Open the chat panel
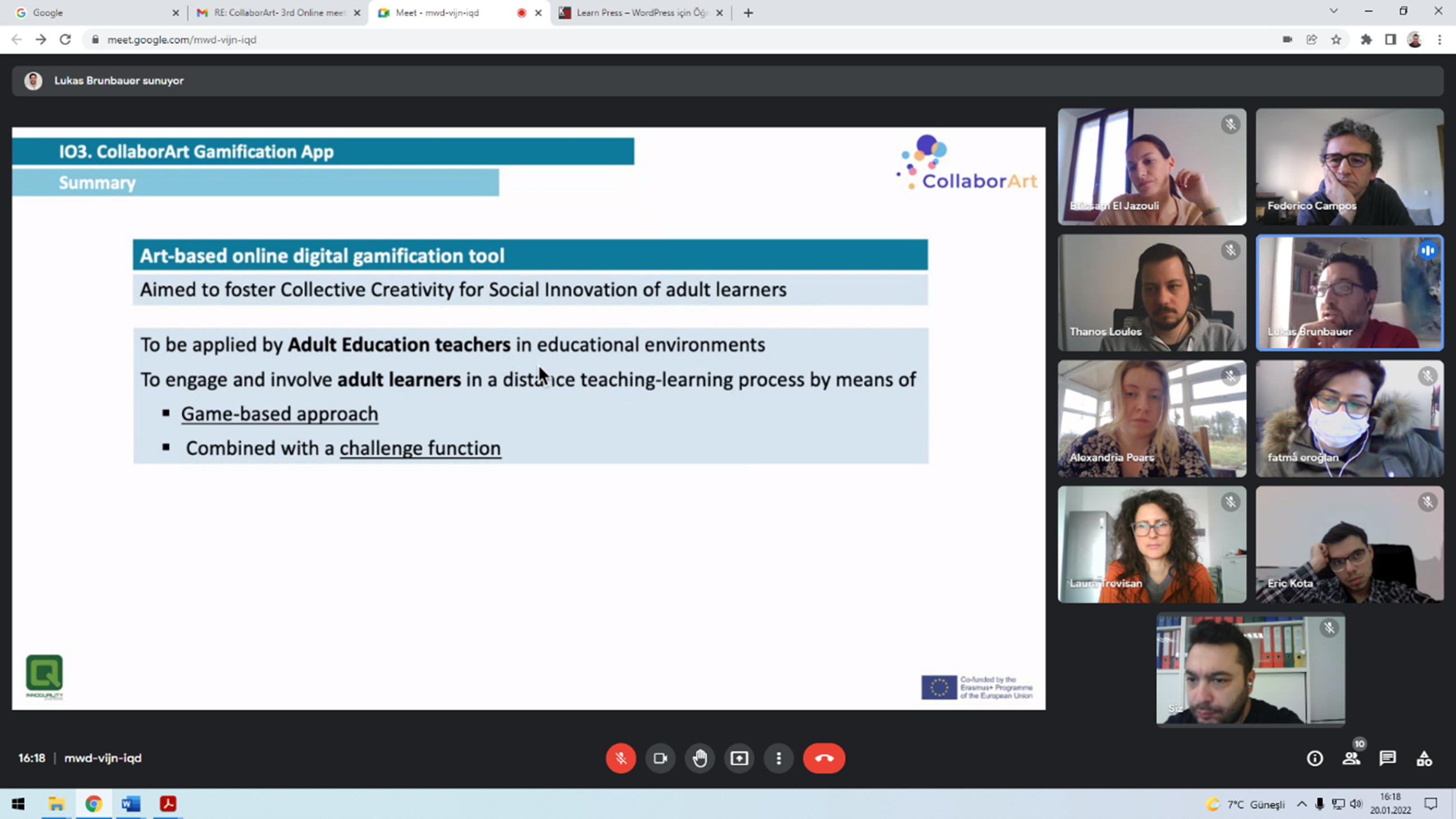 pos(1388,758)
